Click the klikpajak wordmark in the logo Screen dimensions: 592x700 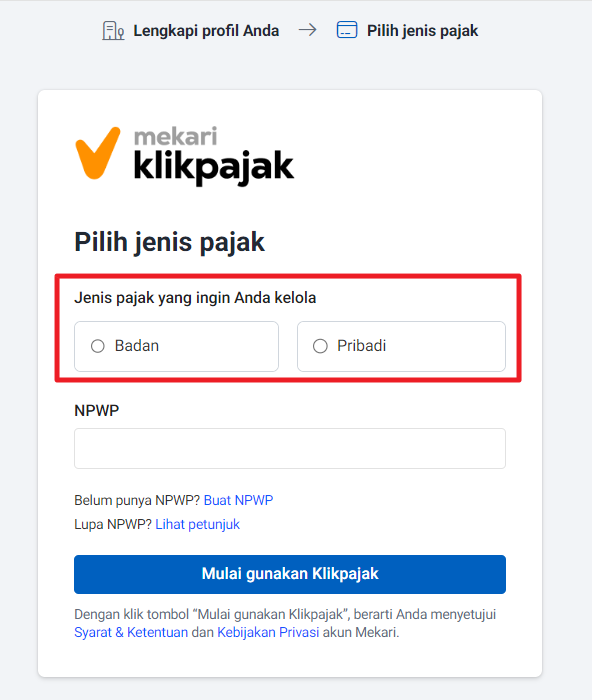coord(213,167)
